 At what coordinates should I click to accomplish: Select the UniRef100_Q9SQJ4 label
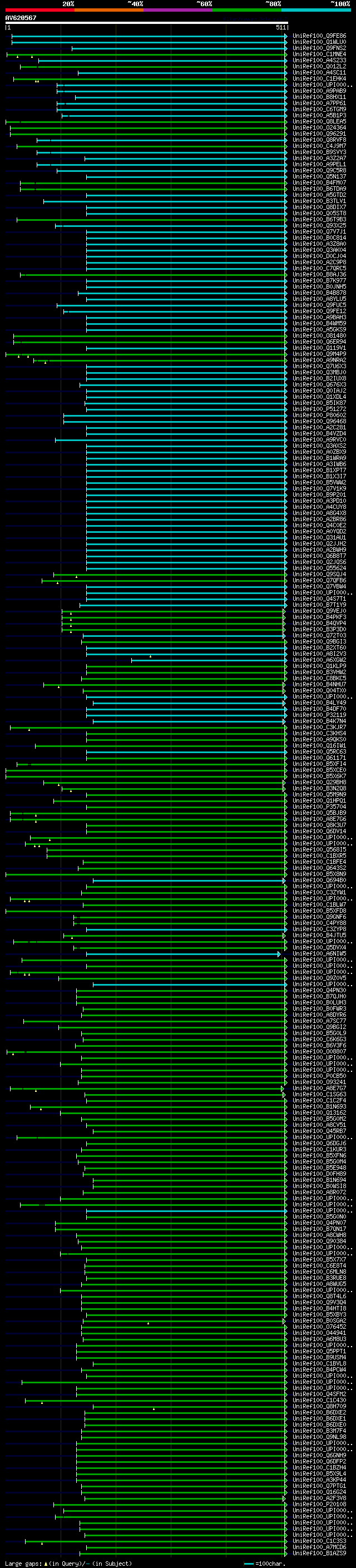click(x=319, y=574)
